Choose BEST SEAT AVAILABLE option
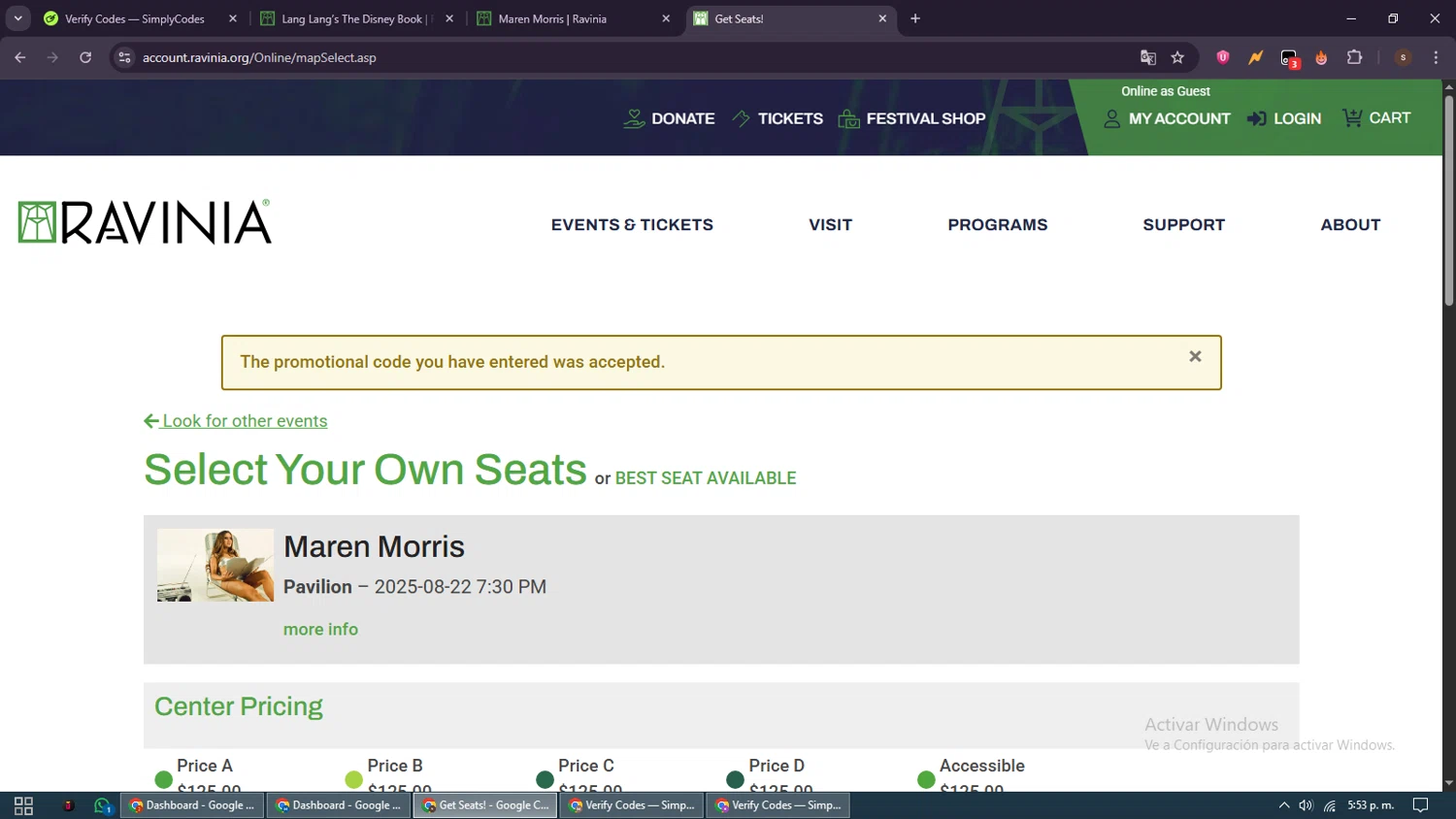 point(706,477)
